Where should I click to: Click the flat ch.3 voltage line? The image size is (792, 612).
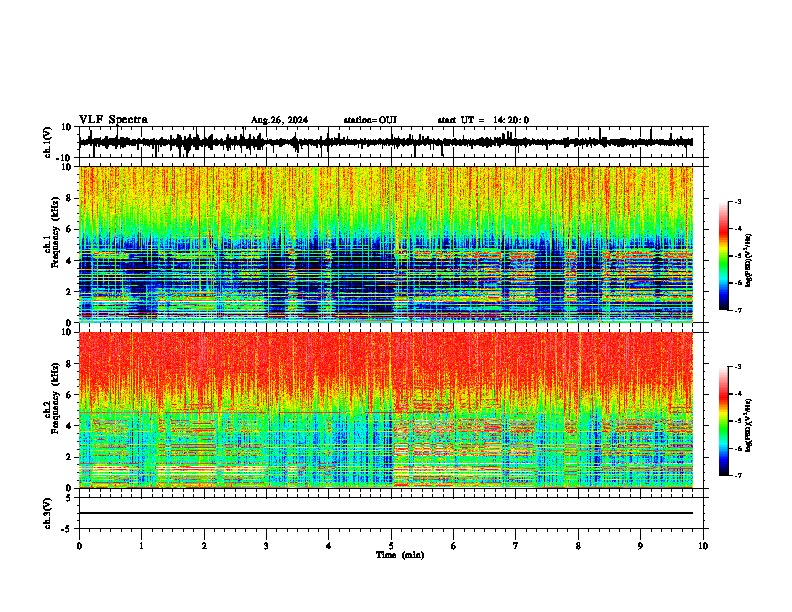(386, 513)
